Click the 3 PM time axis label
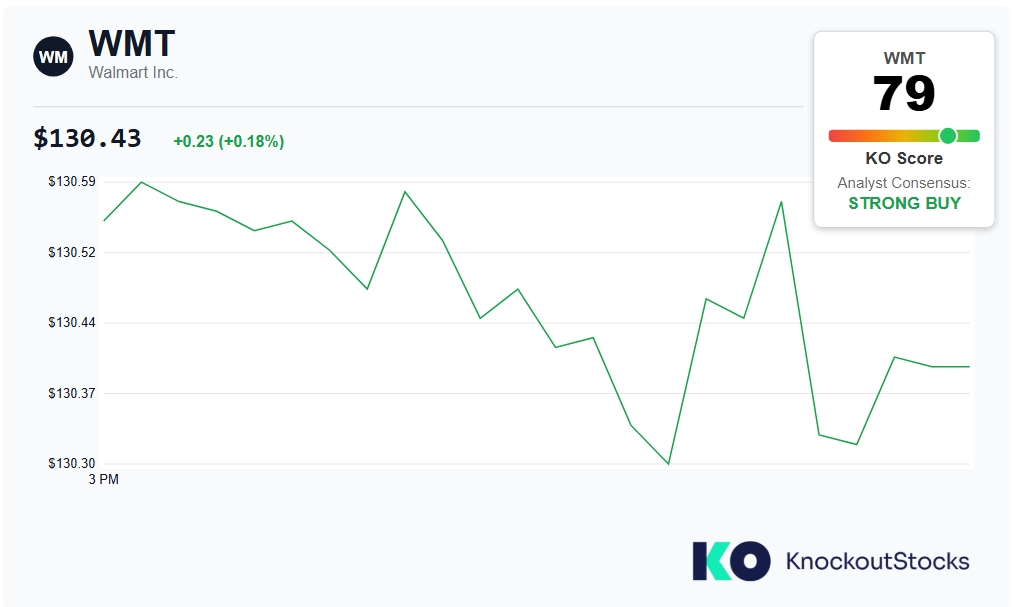Image resolution: width=1012 pixels, height=607 pixels. (x=104, y=479)
